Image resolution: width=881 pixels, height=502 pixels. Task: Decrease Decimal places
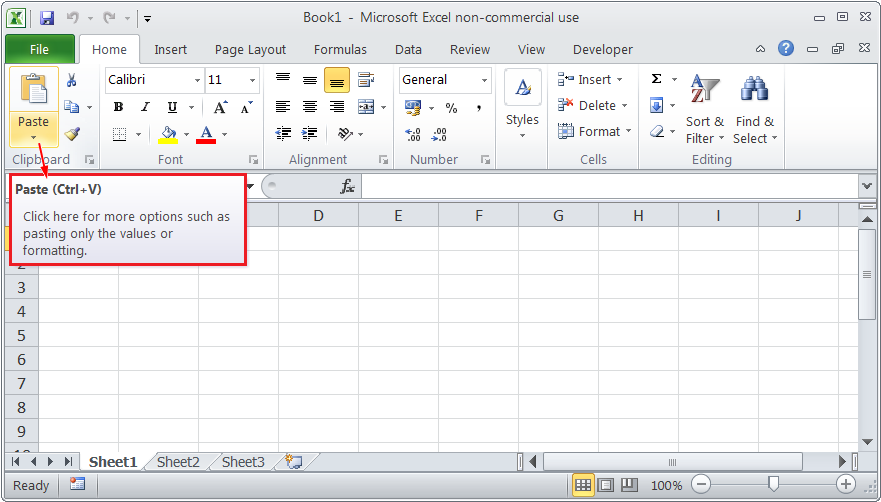pos(439,134)
